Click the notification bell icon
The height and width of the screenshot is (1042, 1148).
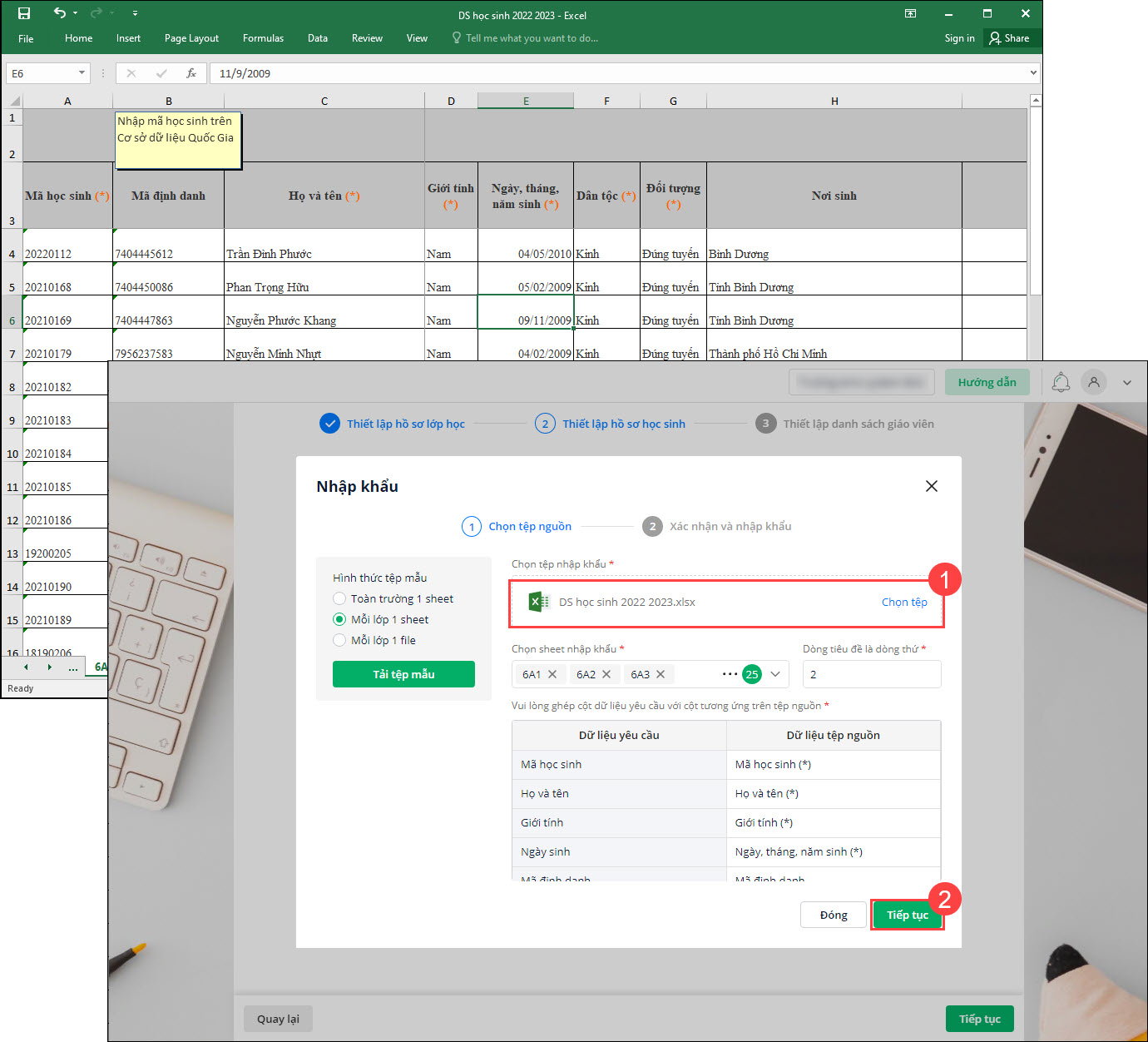(1061, 382)
